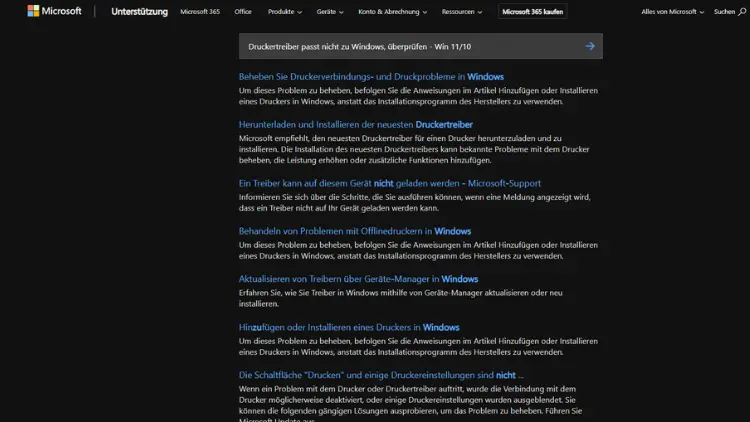Click the Microsoft logo

click(55, 11)
